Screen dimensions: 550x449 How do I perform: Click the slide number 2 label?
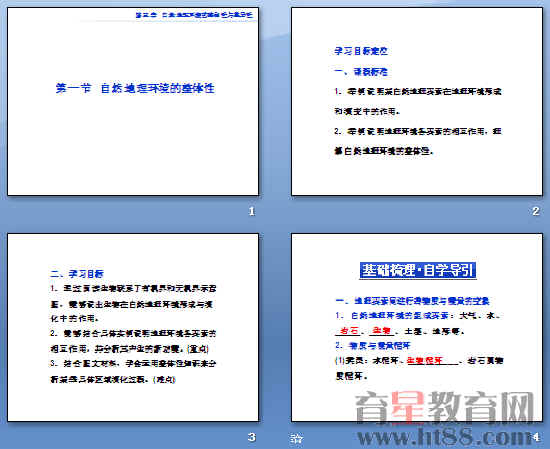(x=535, y=211)
